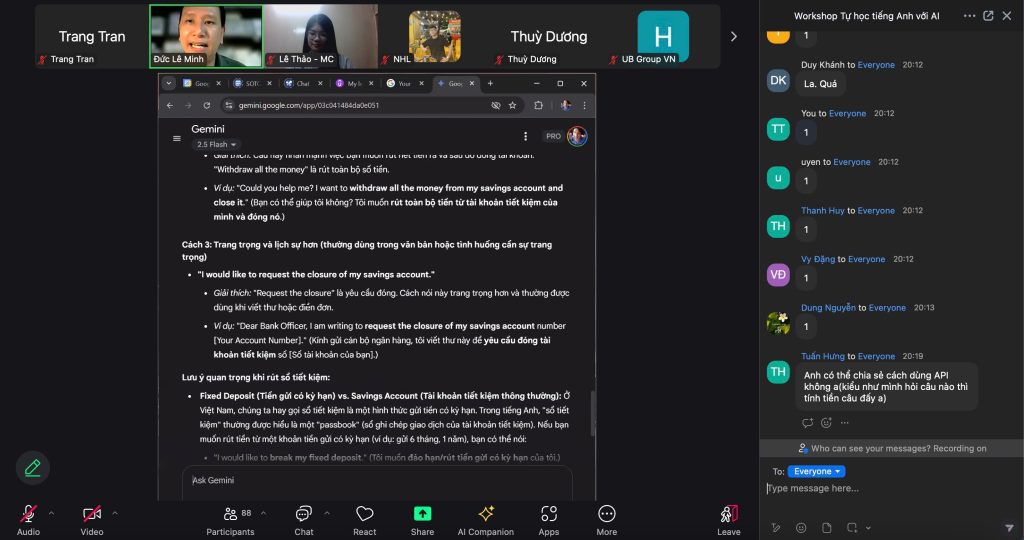Open Google account avatar in Gemini
This screenshot has height=540, width=1024.
(x=577, y=136)
